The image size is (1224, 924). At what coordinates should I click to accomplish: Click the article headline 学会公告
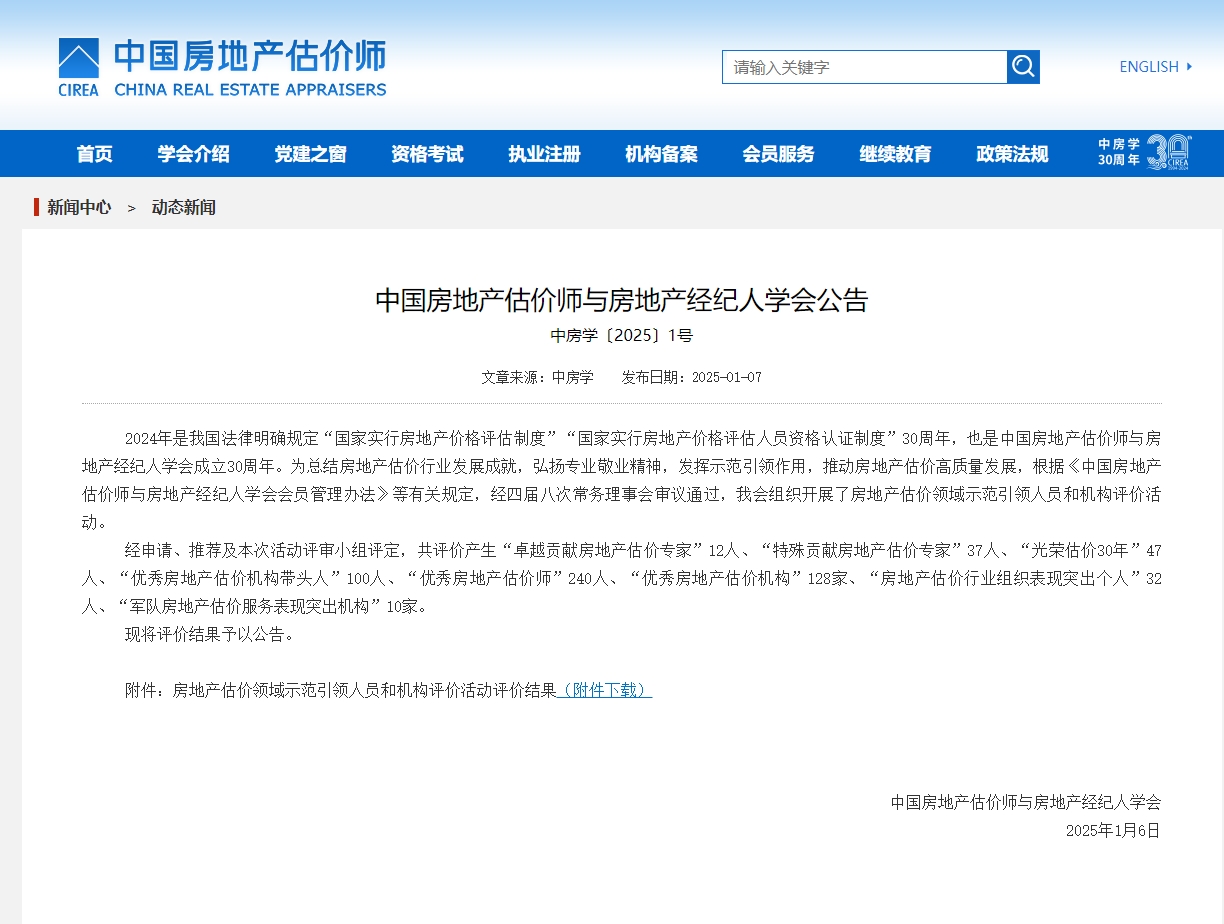click(x=621, y=300)
